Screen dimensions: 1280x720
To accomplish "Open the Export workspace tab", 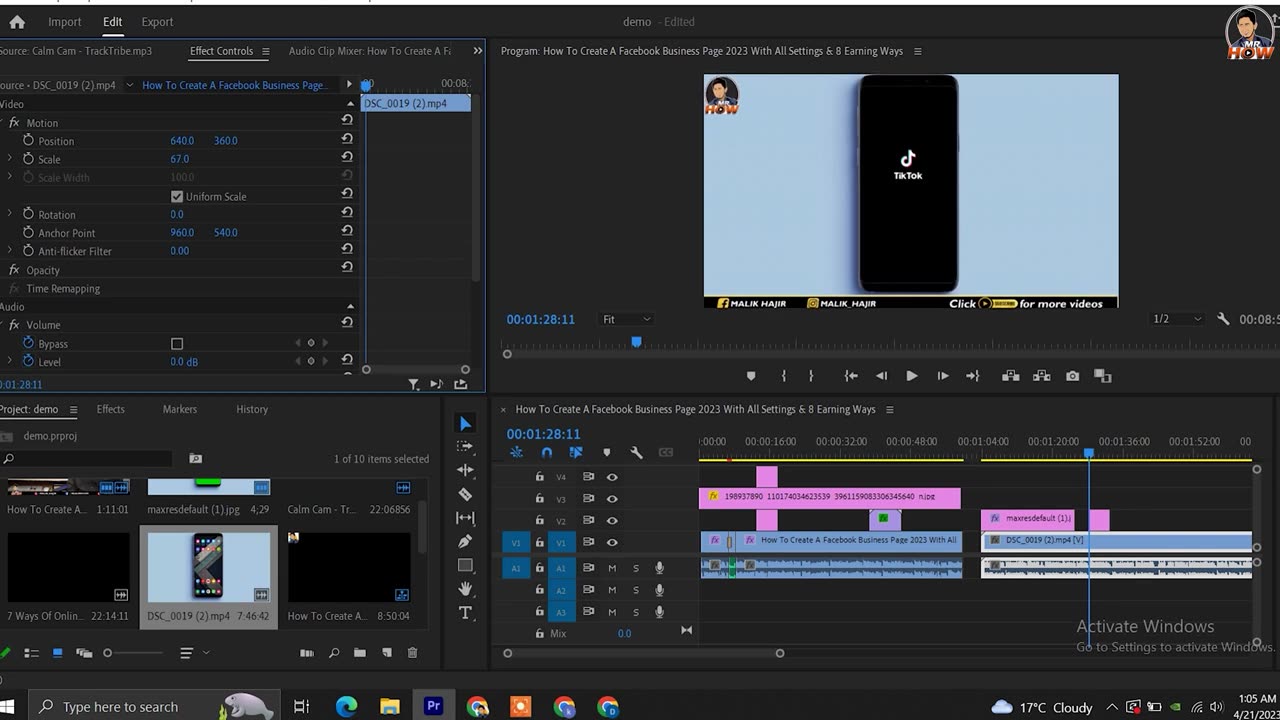I will coord(157,22).
